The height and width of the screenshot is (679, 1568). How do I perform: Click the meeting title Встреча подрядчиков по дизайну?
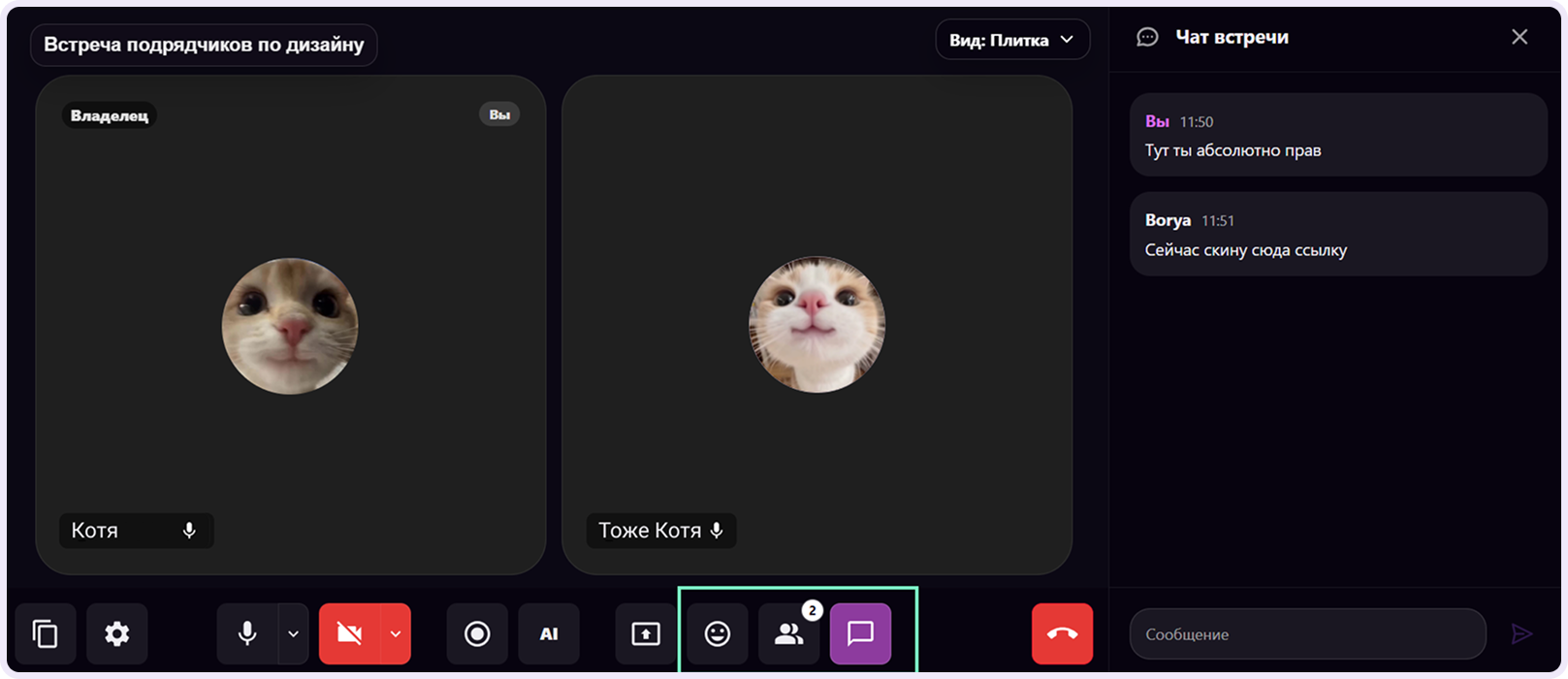point(204,45)
